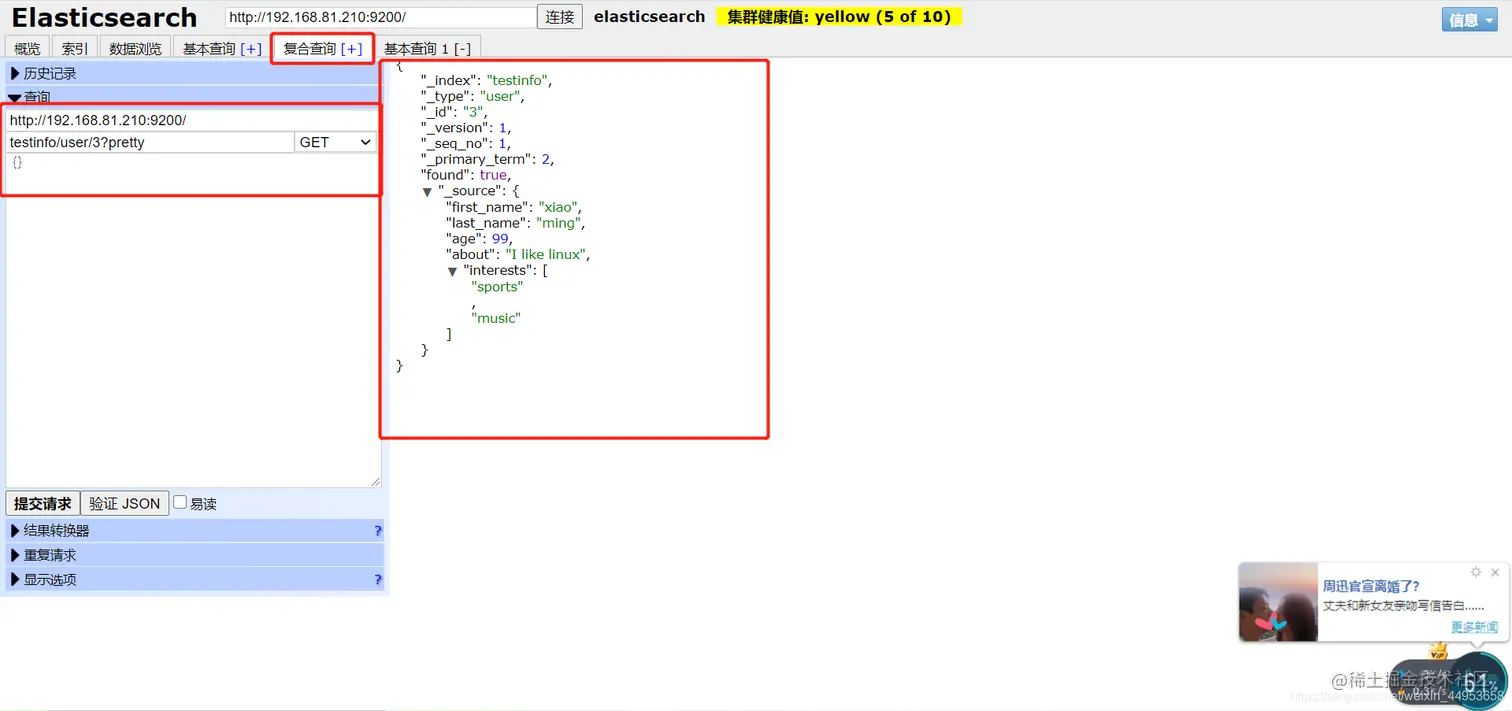Select the "first_name": "xiao" line
The height and width of the screenshot is (711, 1512).
(514, 207)
